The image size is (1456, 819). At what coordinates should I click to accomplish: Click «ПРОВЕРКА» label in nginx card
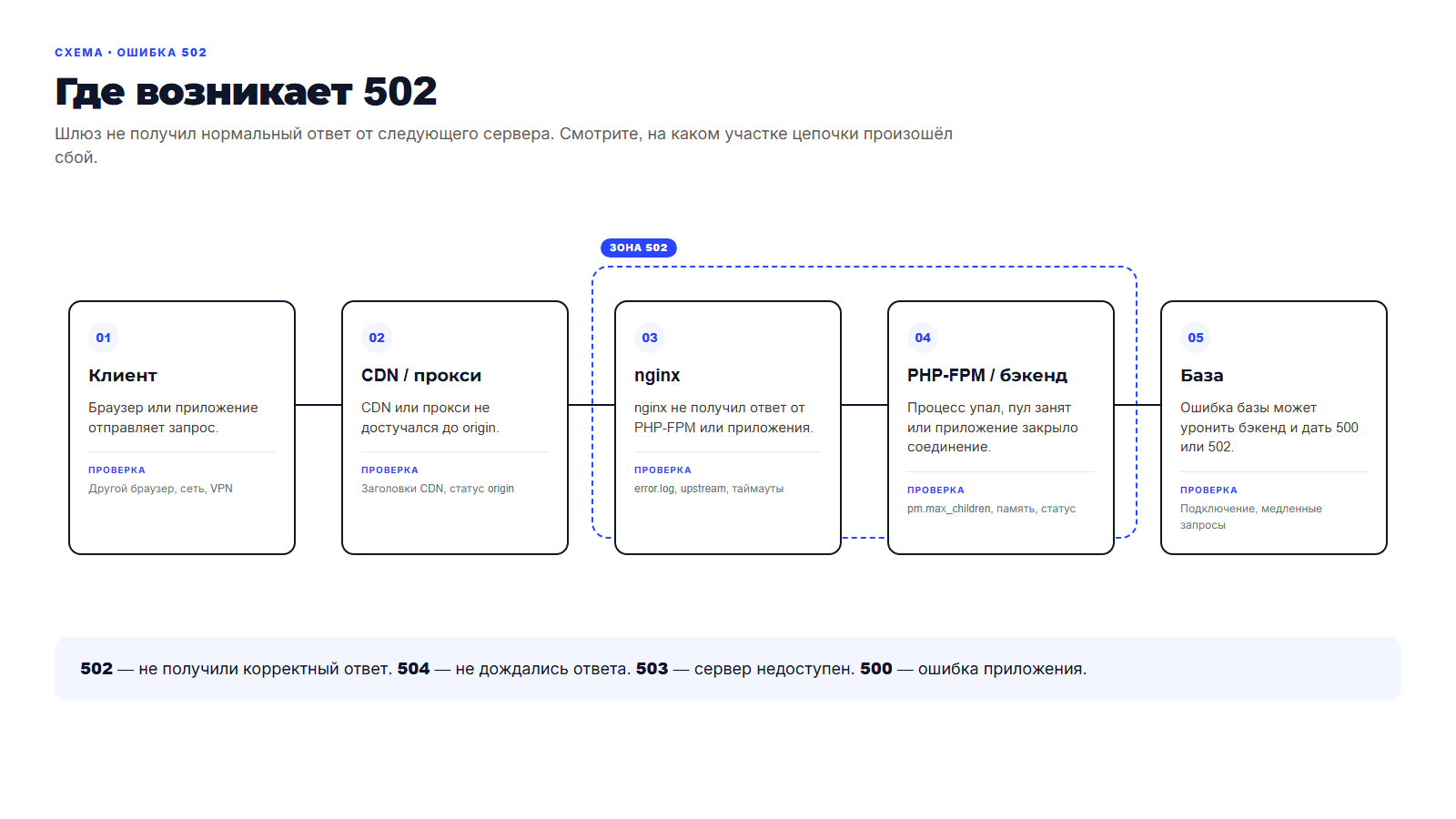click(662, 470)
